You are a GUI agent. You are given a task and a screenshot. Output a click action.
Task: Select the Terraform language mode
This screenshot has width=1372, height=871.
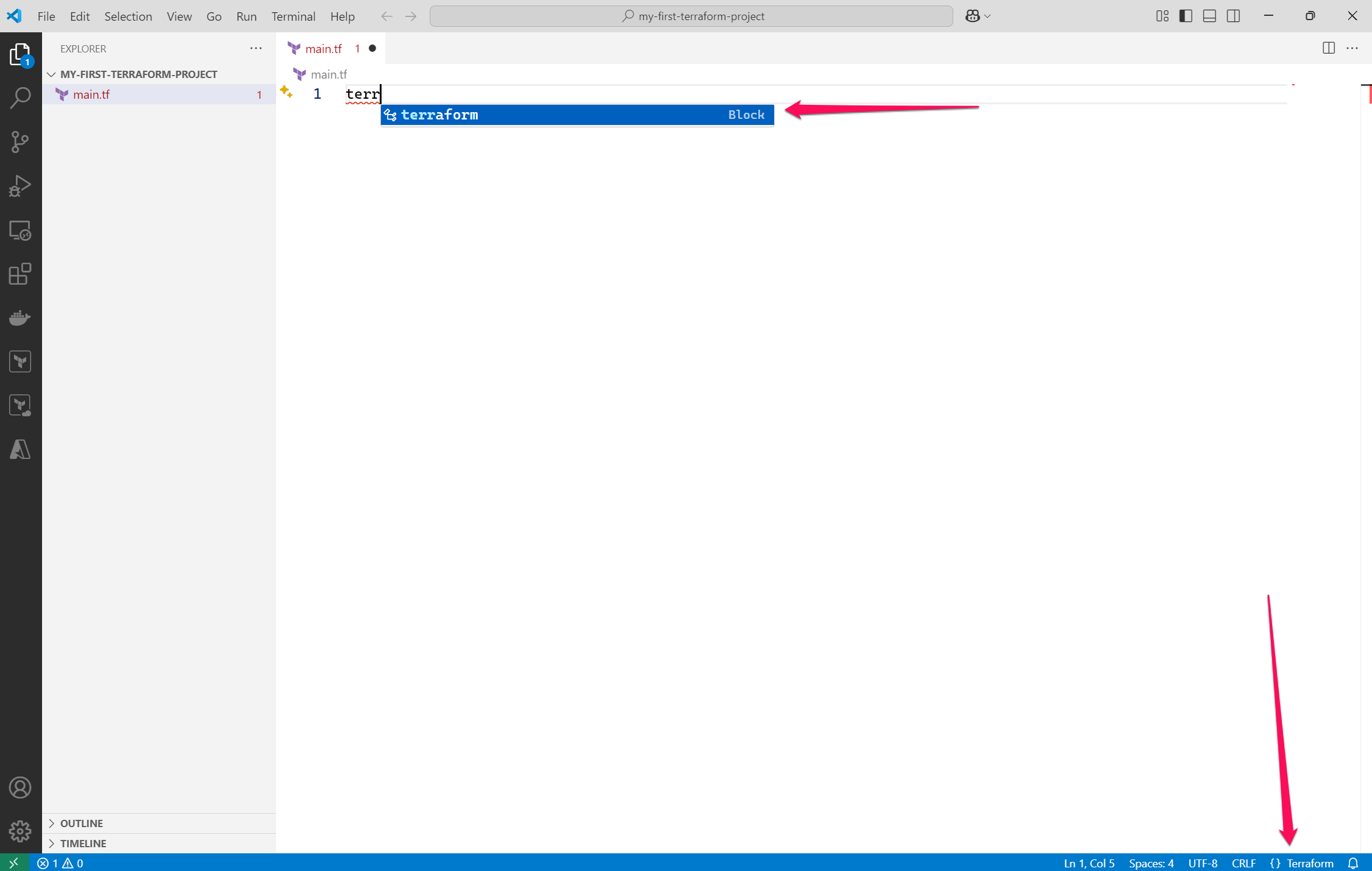click(1310, 863)
